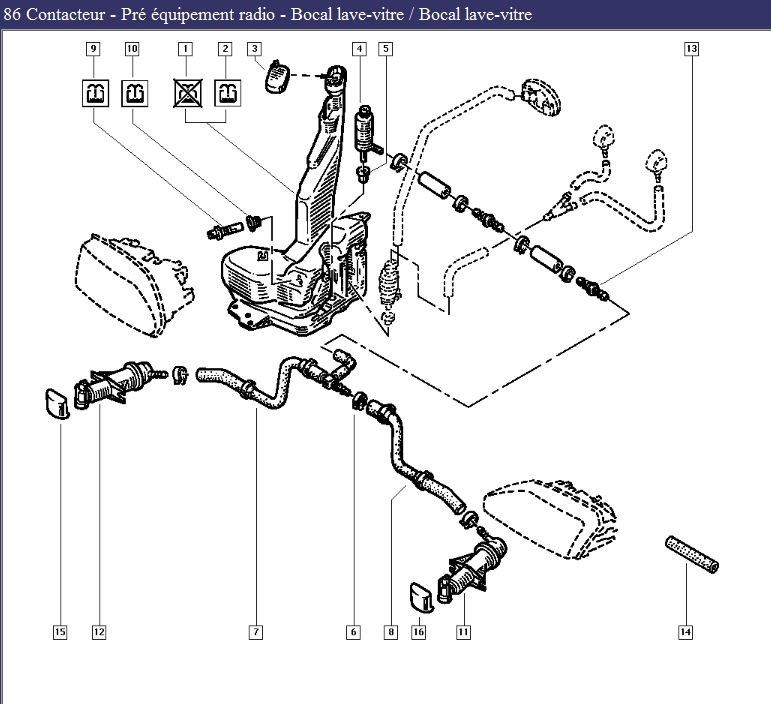Click the bolt drawing linked to label 9
This screenshot has width=771, height=704.
pyautogui.click(x=225, y=230)
